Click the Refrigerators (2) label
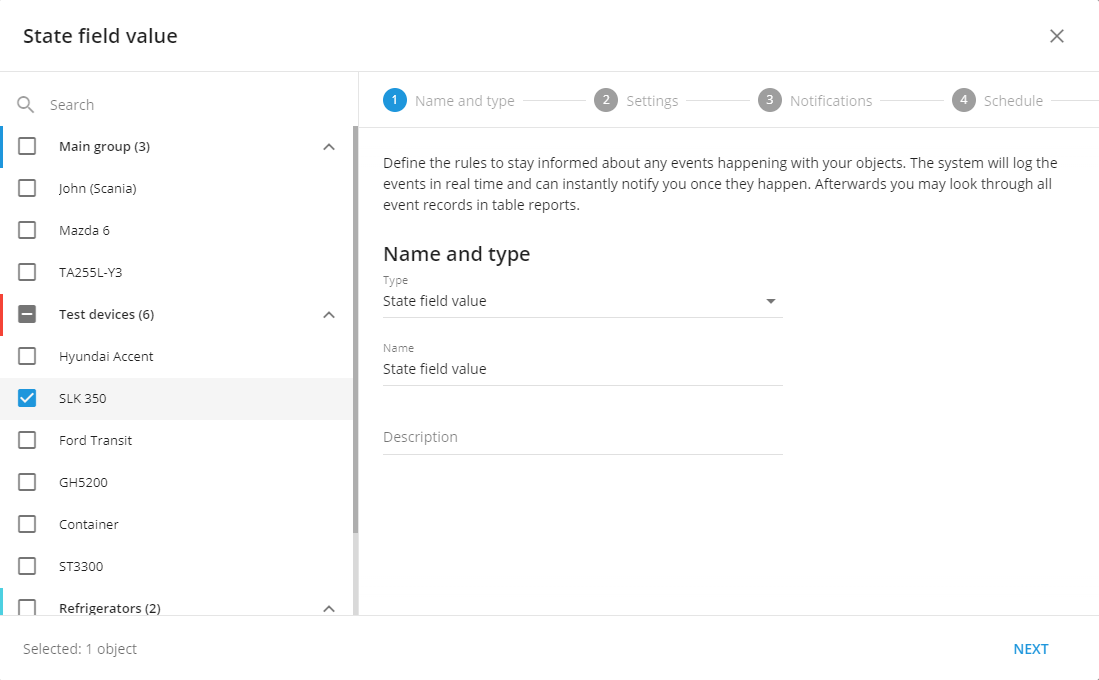Image resolution: width=1099 pixels, height=680 pixels. pyautogui.click(x=110, y=608)
